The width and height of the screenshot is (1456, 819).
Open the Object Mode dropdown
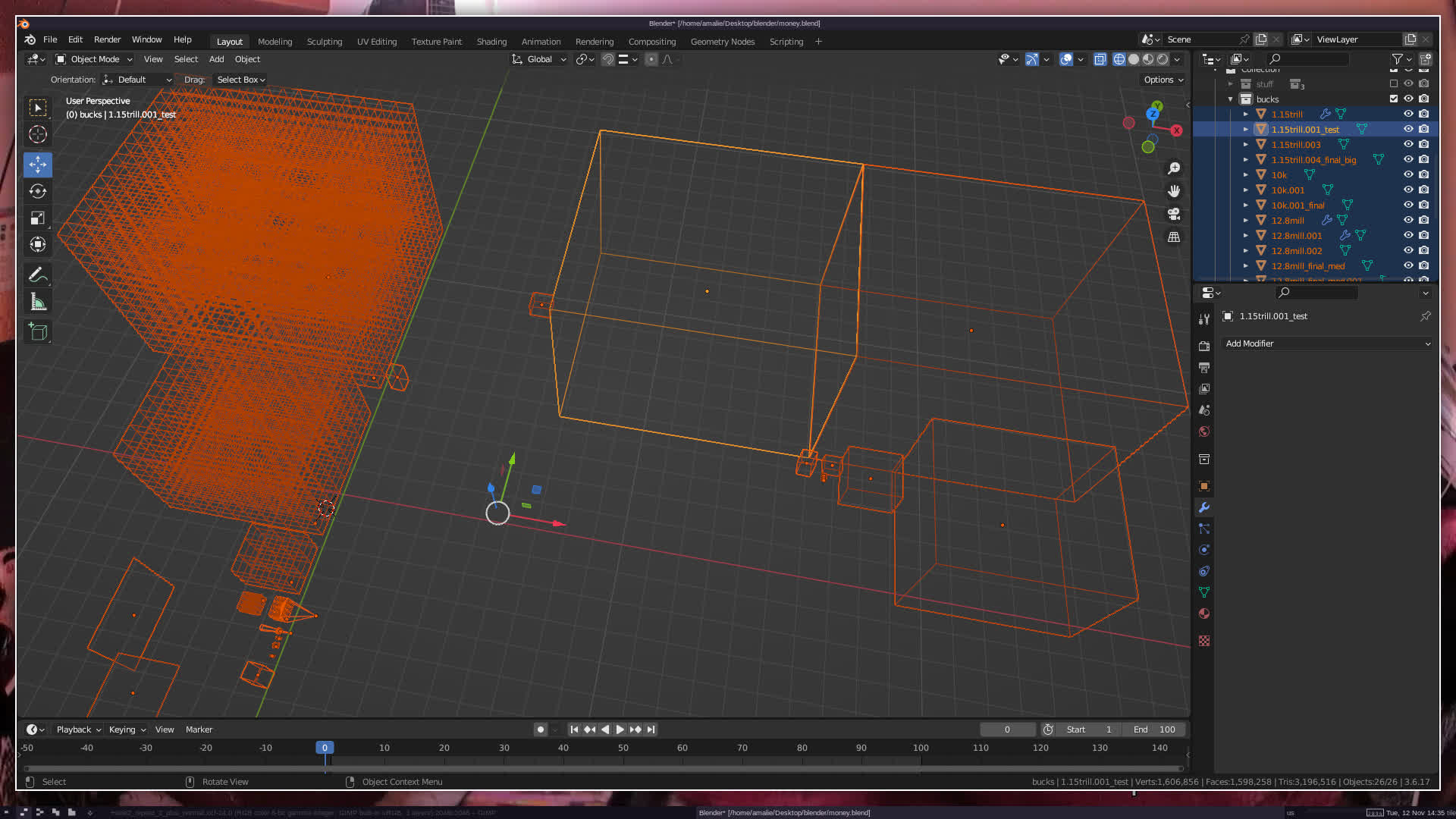click(x=94, y=59)
